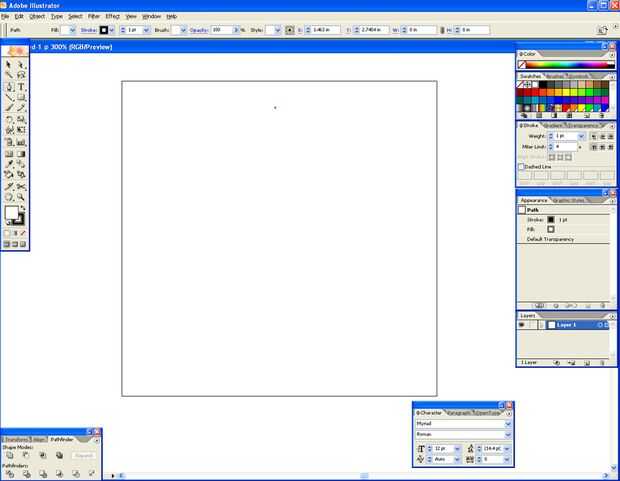Open the File menu
Image resolution: width=620 pixels, height=481 pixels.
pos(5,17)
